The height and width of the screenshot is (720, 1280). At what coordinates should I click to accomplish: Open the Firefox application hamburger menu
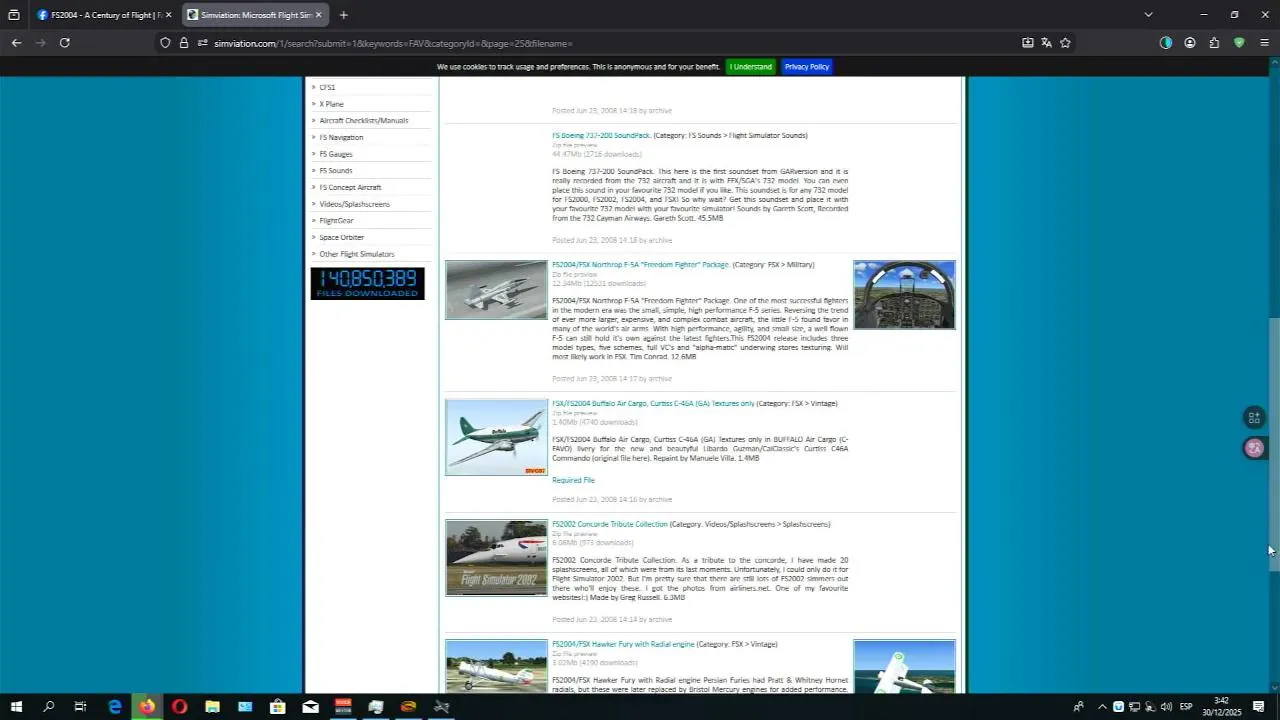(1264, 43)
